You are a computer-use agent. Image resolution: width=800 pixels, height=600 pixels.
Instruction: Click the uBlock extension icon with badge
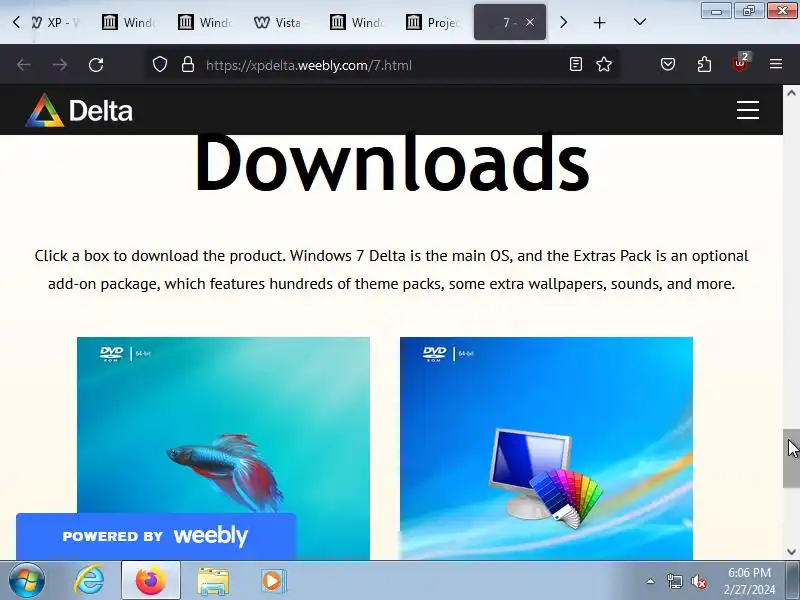click(x=741, y=63)
